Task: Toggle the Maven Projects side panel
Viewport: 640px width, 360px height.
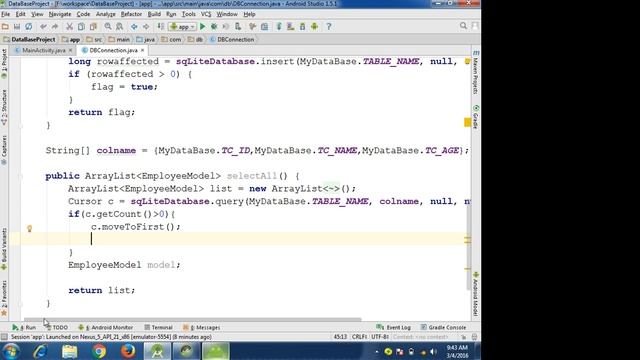Action: 476,72
